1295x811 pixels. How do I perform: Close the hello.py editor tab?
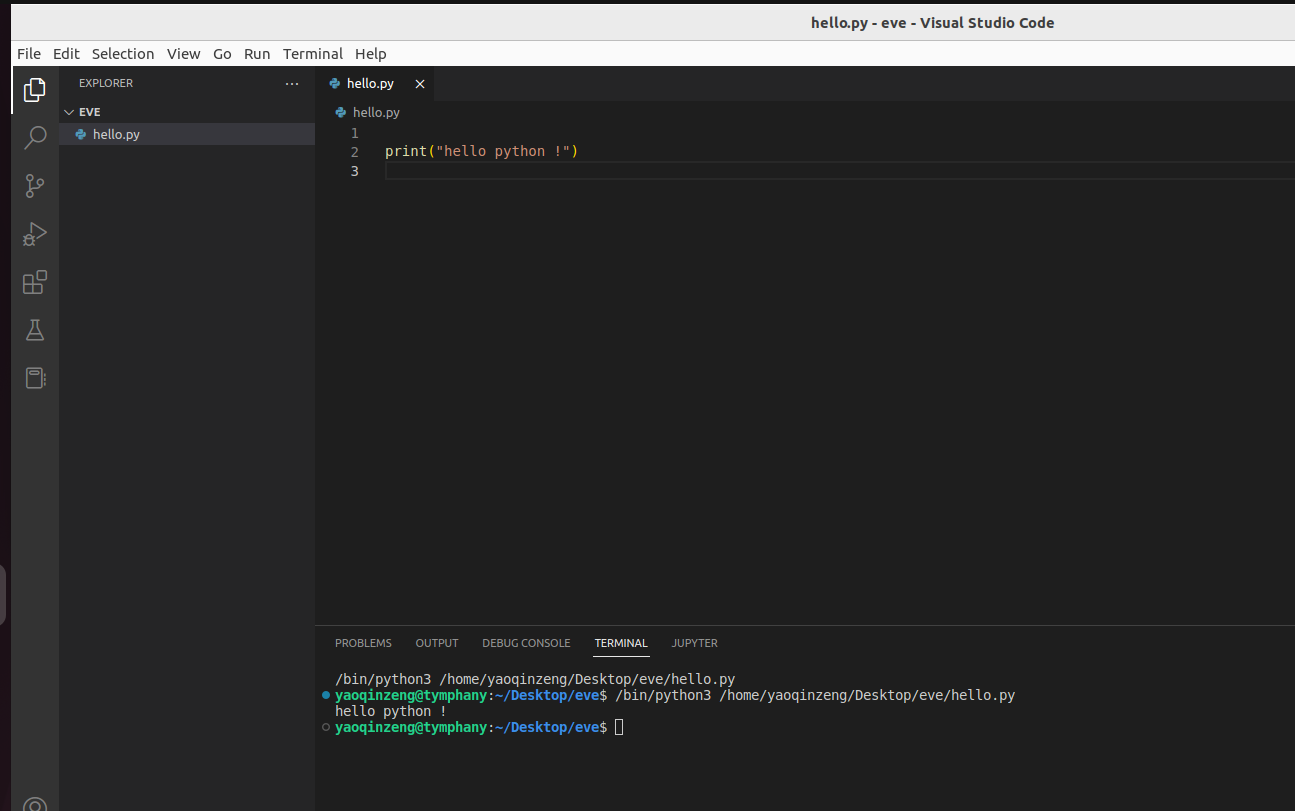(420, 84)
